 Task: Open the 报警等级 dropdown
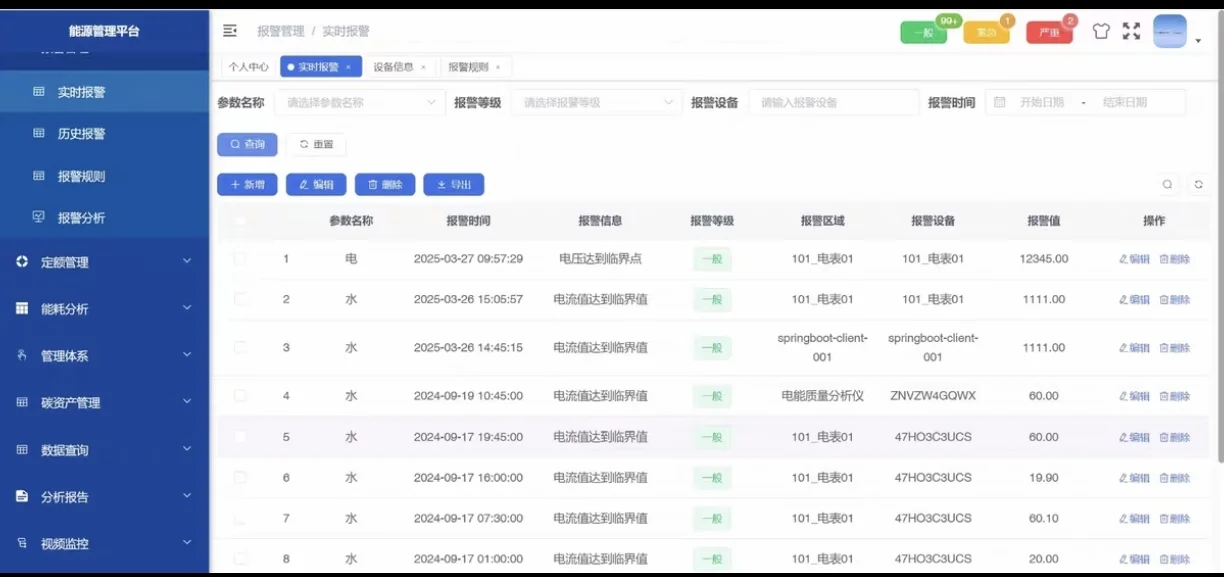595,102
